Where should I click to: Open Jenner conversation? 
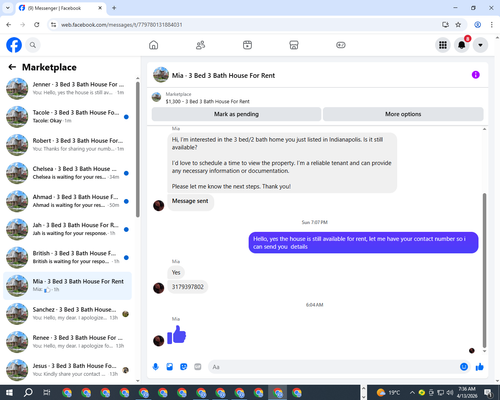click(x=67, y=89)
